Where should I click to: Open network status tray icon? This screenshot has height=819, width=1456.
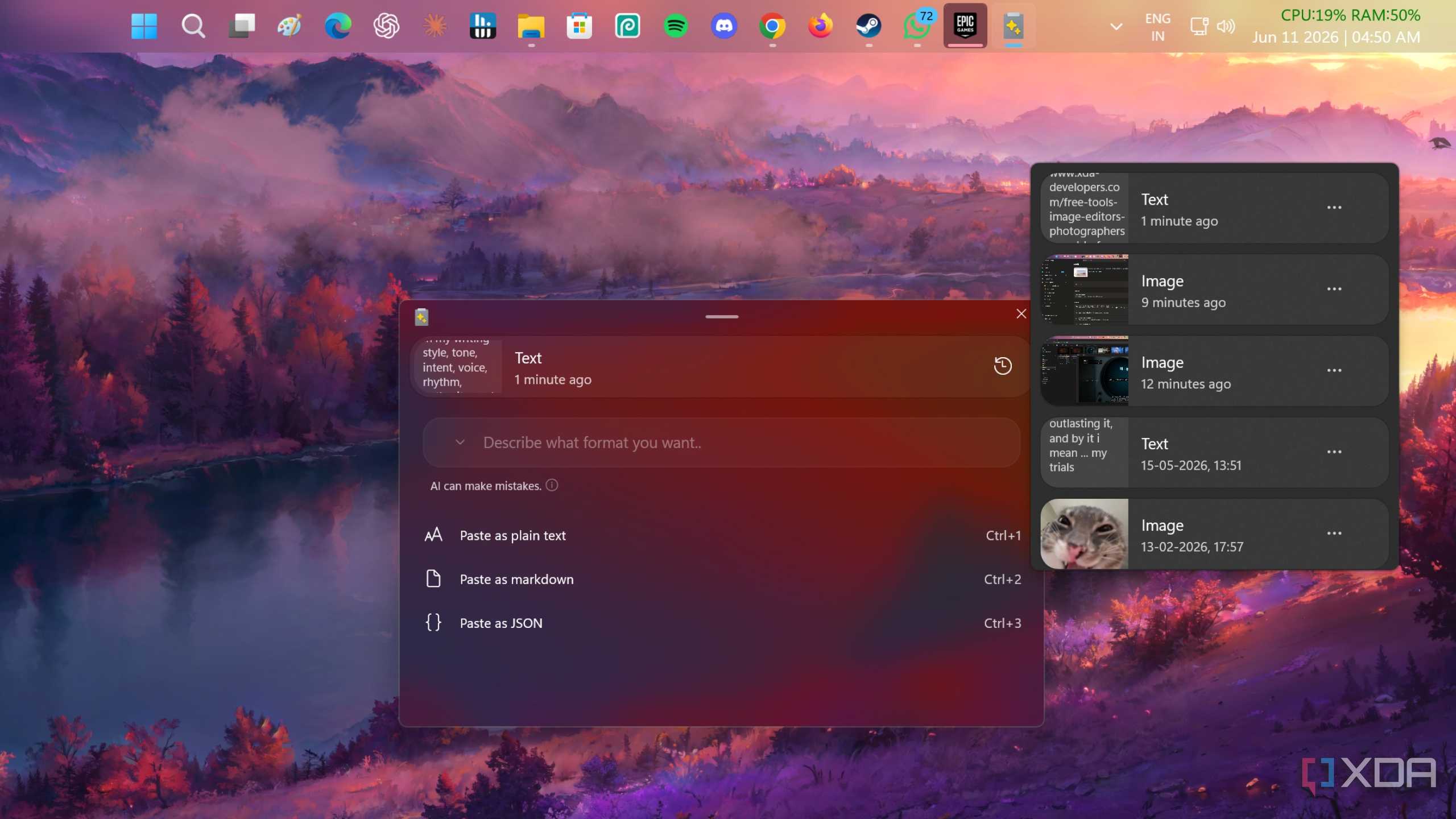tap(1199, 26)
